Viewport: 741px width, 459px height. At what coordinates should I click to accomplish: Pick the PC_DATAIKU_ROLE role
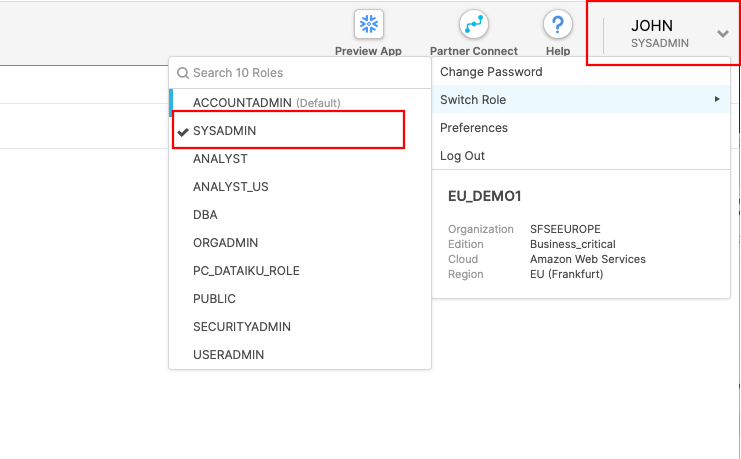246,271
